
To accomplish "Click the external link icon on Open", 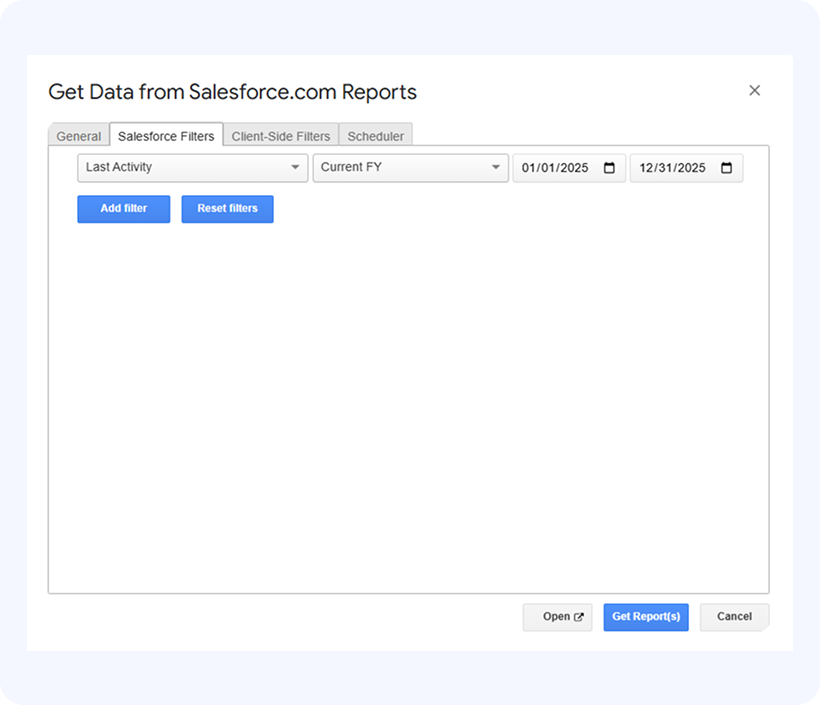I will [578, 617].
